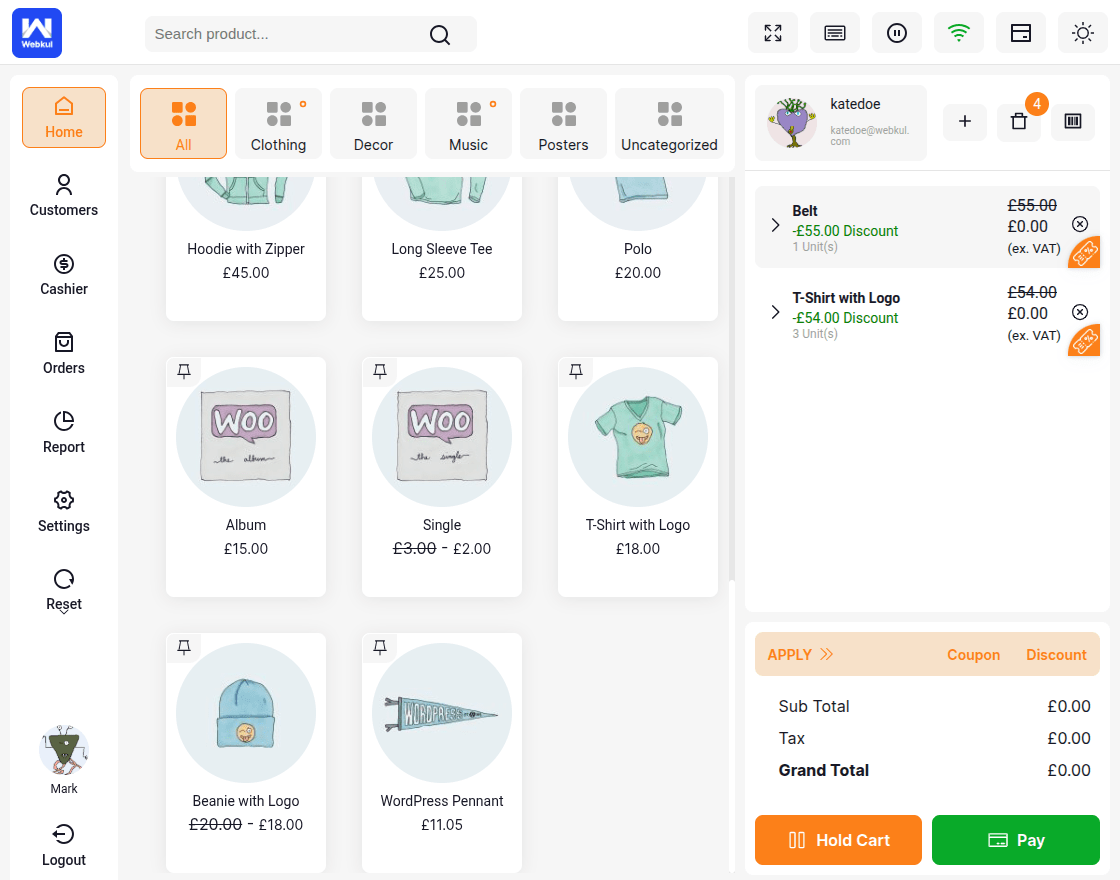This screenshot has width=1120, height=880.
Task: Click the pause session icon
Action: [x=897, y=33]
